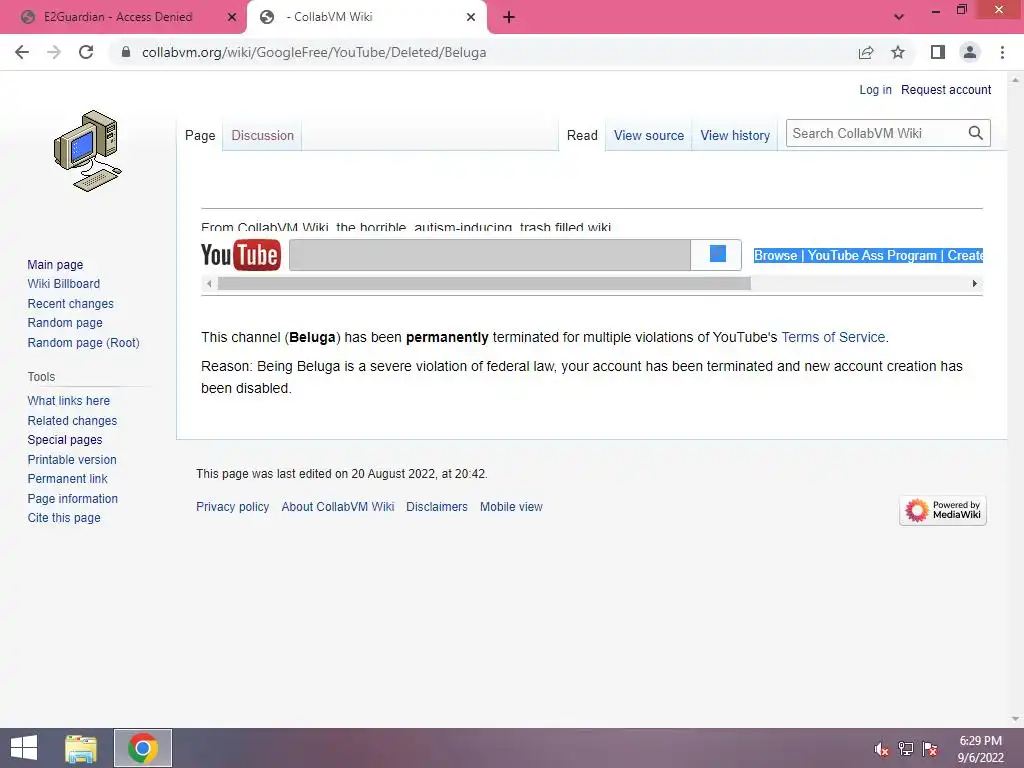Click the share page icon
Viewport: 1024px width, 768px height.
pos(866,52)
